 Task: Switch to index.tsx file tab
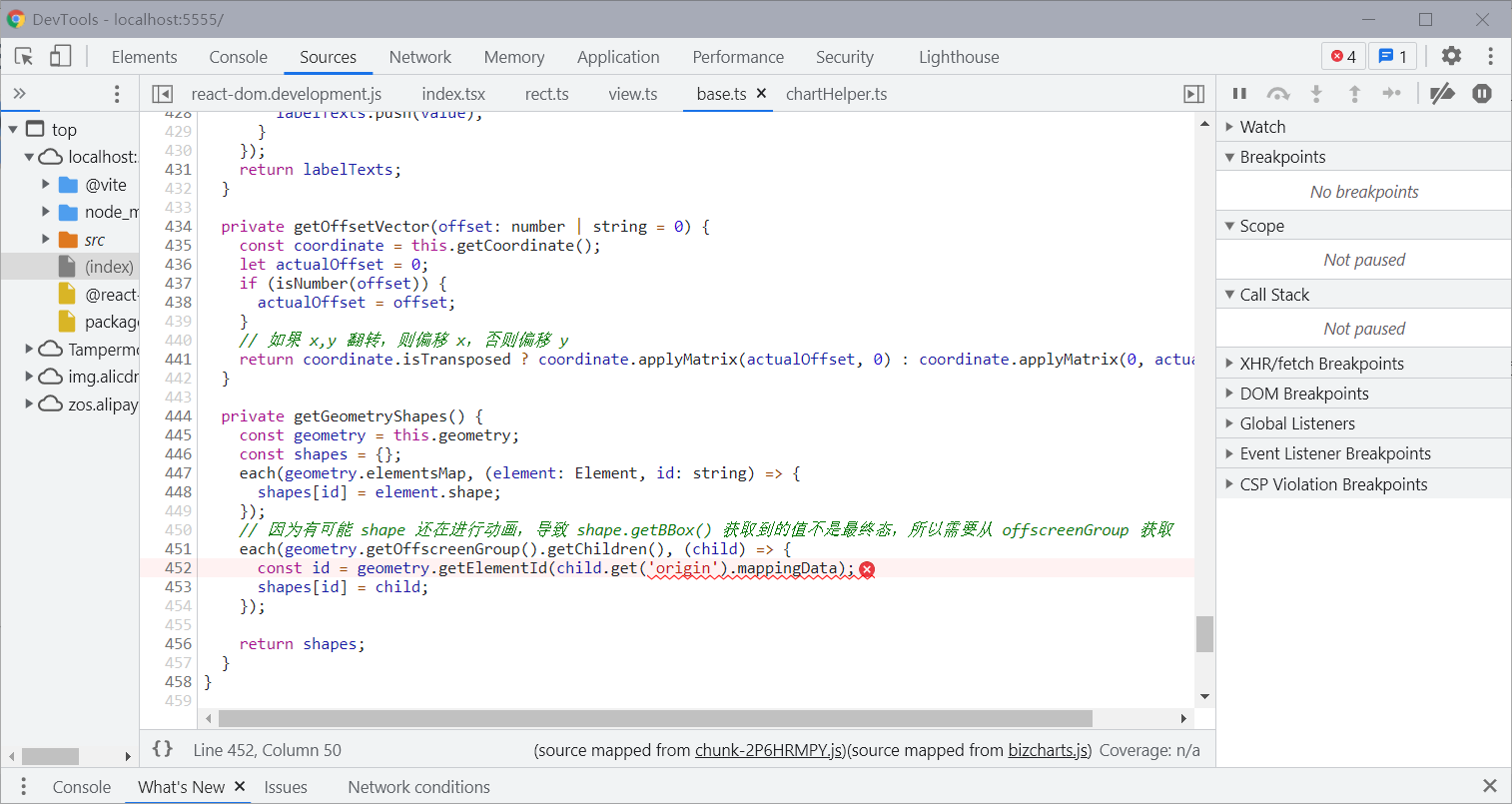click(x=453, y=94)
